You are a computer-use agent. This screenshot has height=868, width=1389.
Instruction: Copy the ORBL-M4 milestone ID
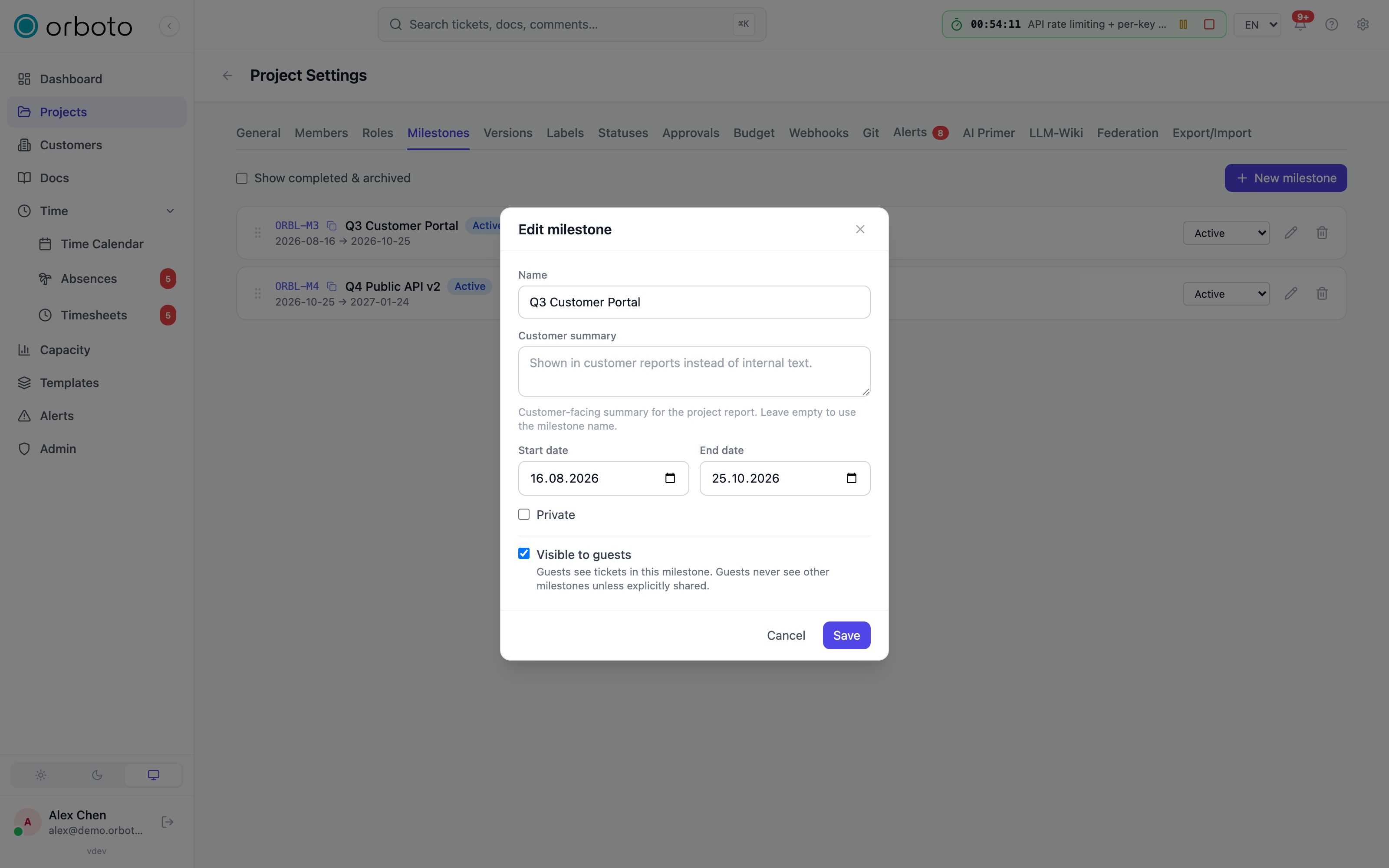[332, 286]
